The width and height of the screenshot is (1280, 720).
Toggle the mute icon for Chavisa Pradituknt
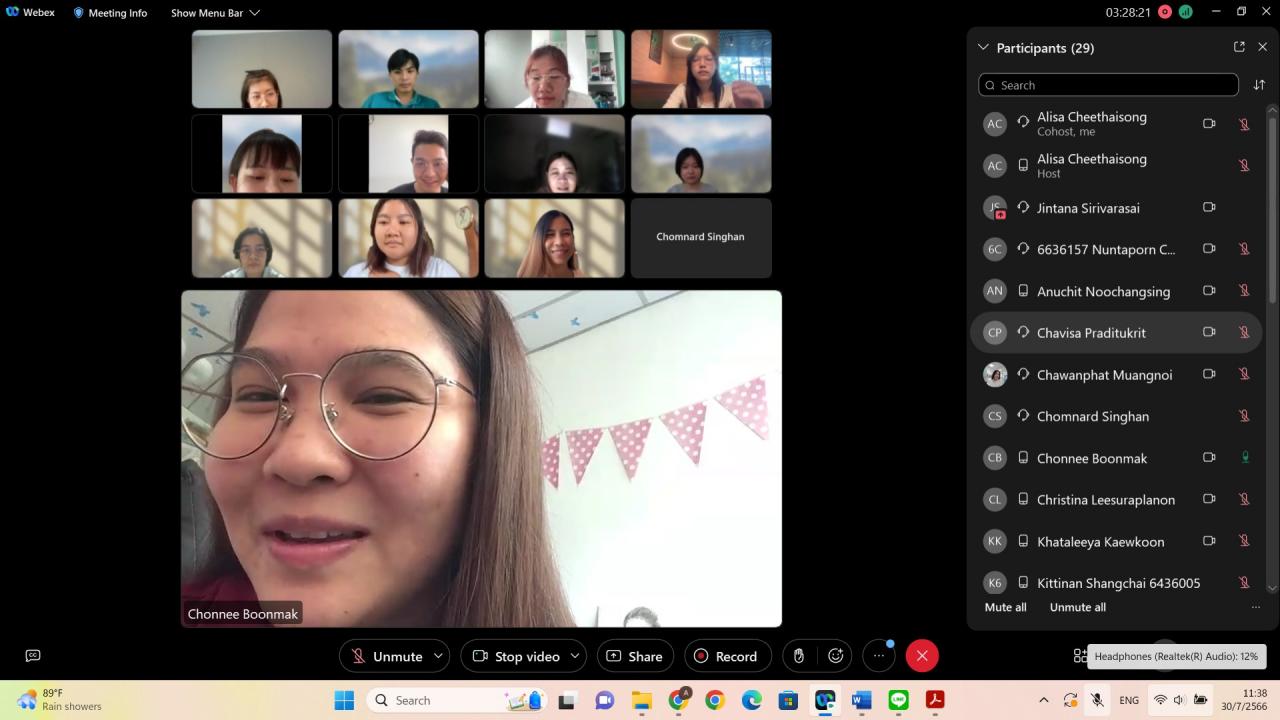(x=1245, y=333)
